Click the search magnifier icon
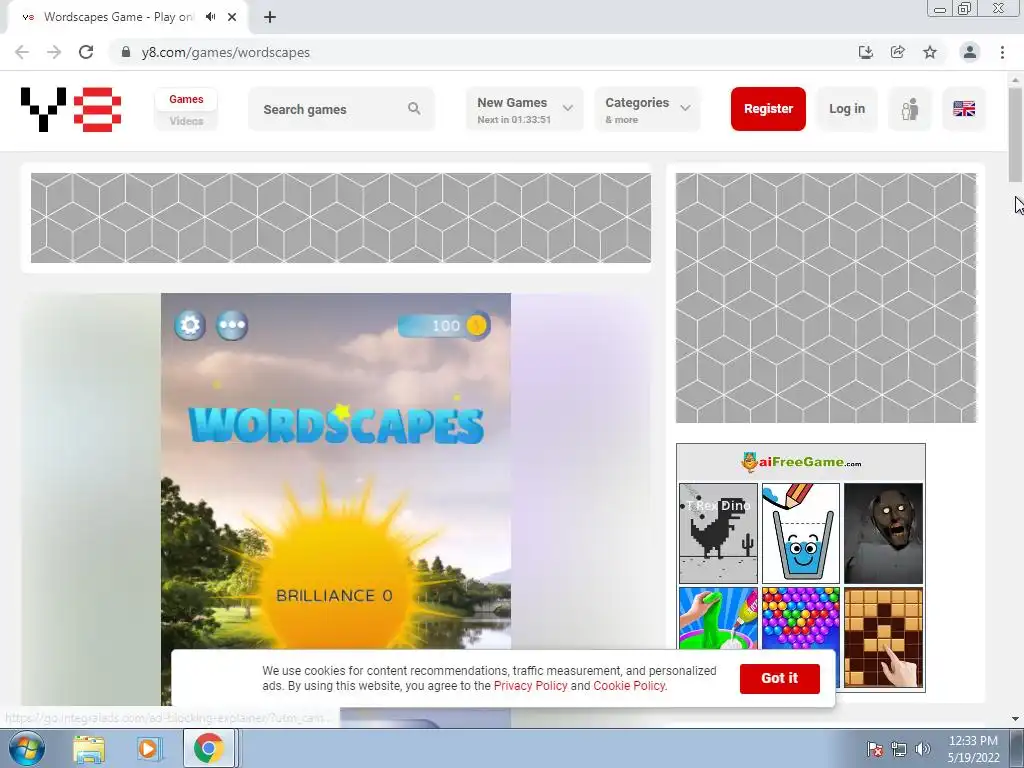Image resolution: width=1024 pixels, height=768 pixels. pyautogui.click(x=414, y=108)
